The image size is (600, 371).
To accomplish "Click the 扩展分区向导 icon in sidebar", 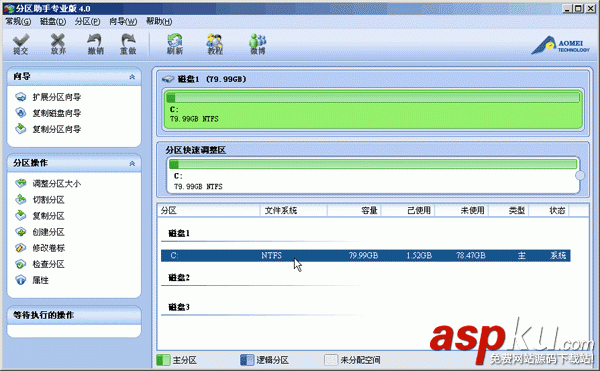I will (21, 97).
